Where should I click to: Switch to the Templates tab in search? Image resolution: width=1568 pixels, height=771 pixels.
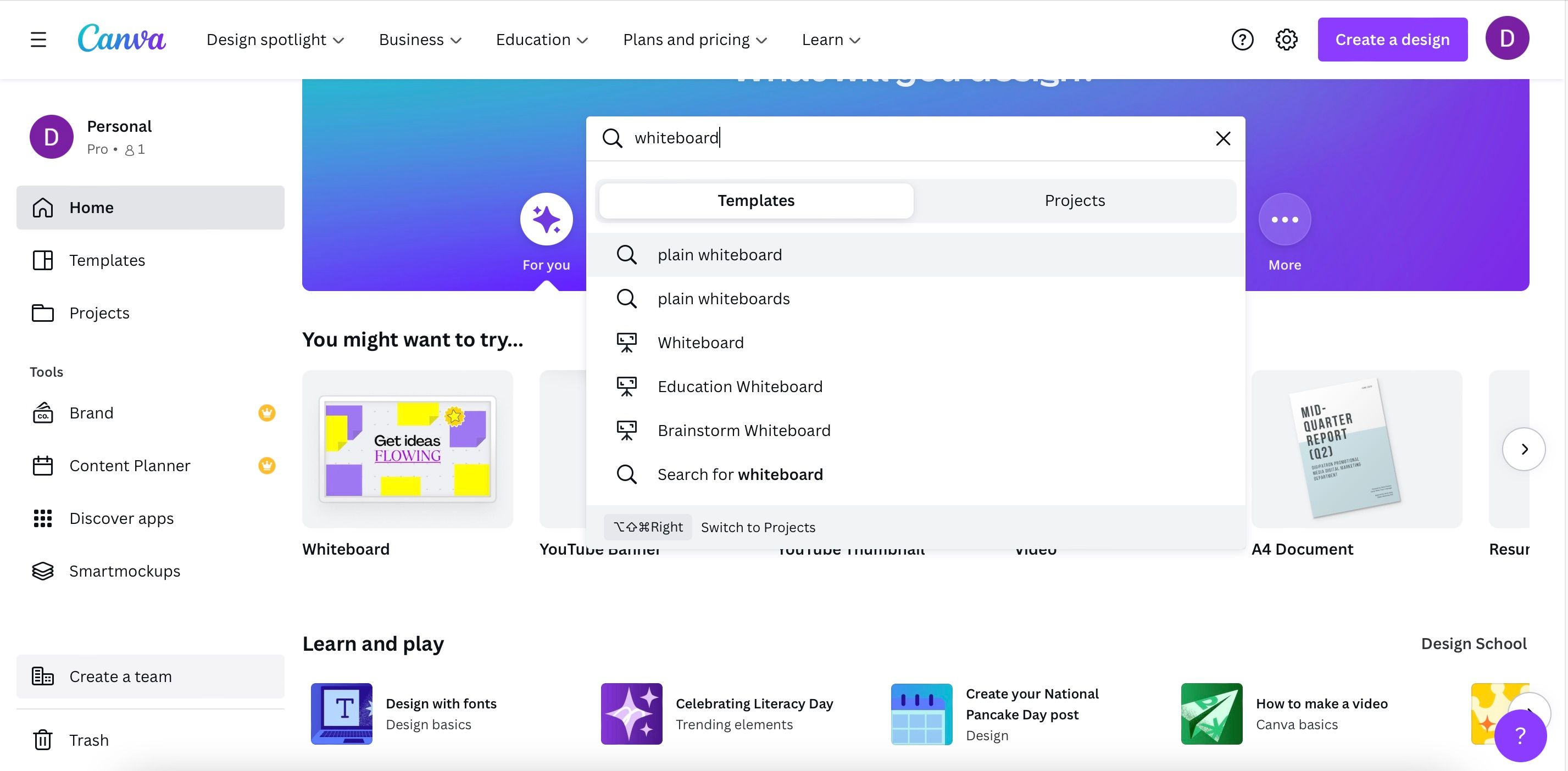click(755, 200)
